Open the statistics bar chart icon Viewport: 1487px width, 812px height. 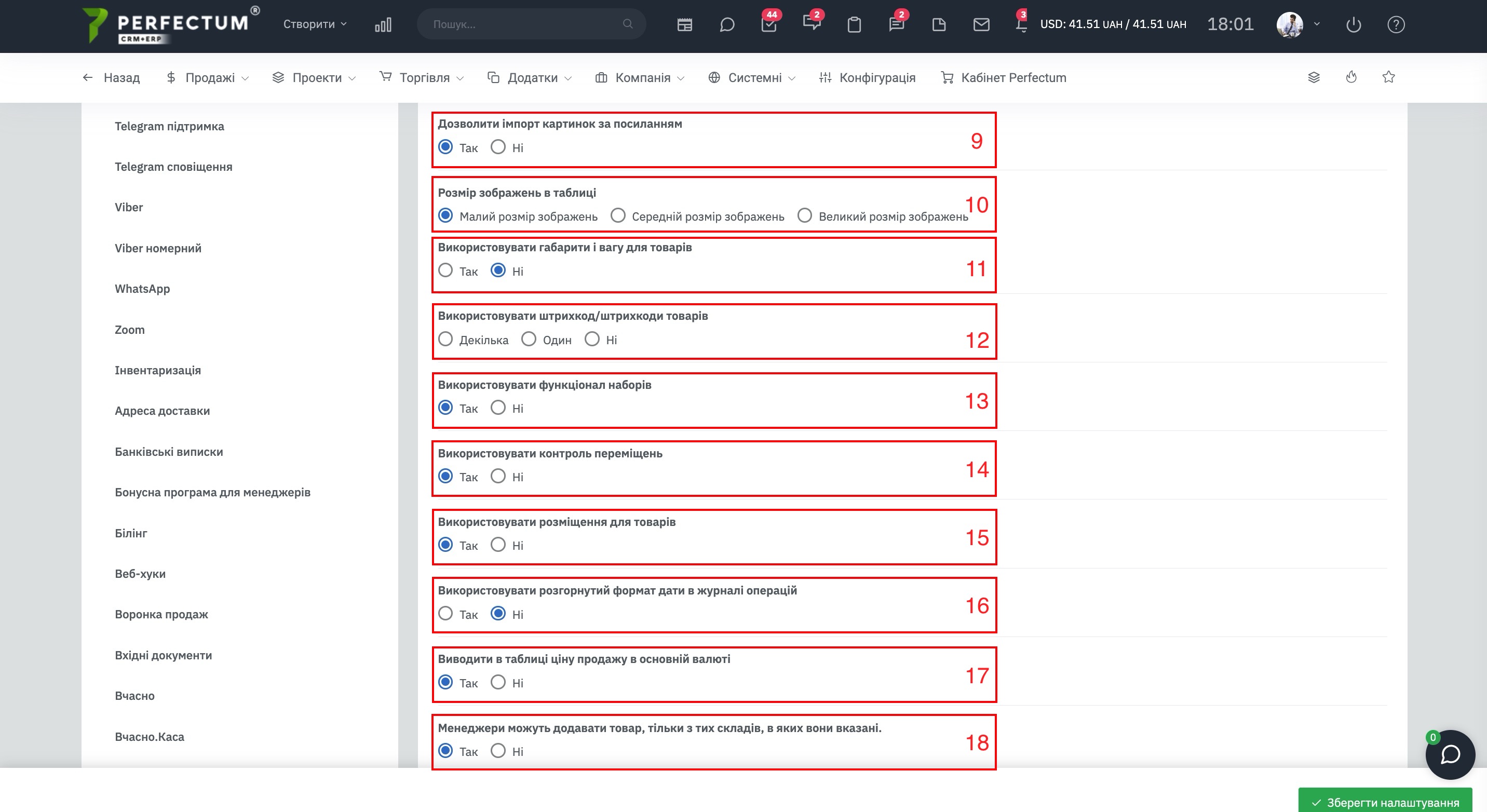click(x=383, y=25)
